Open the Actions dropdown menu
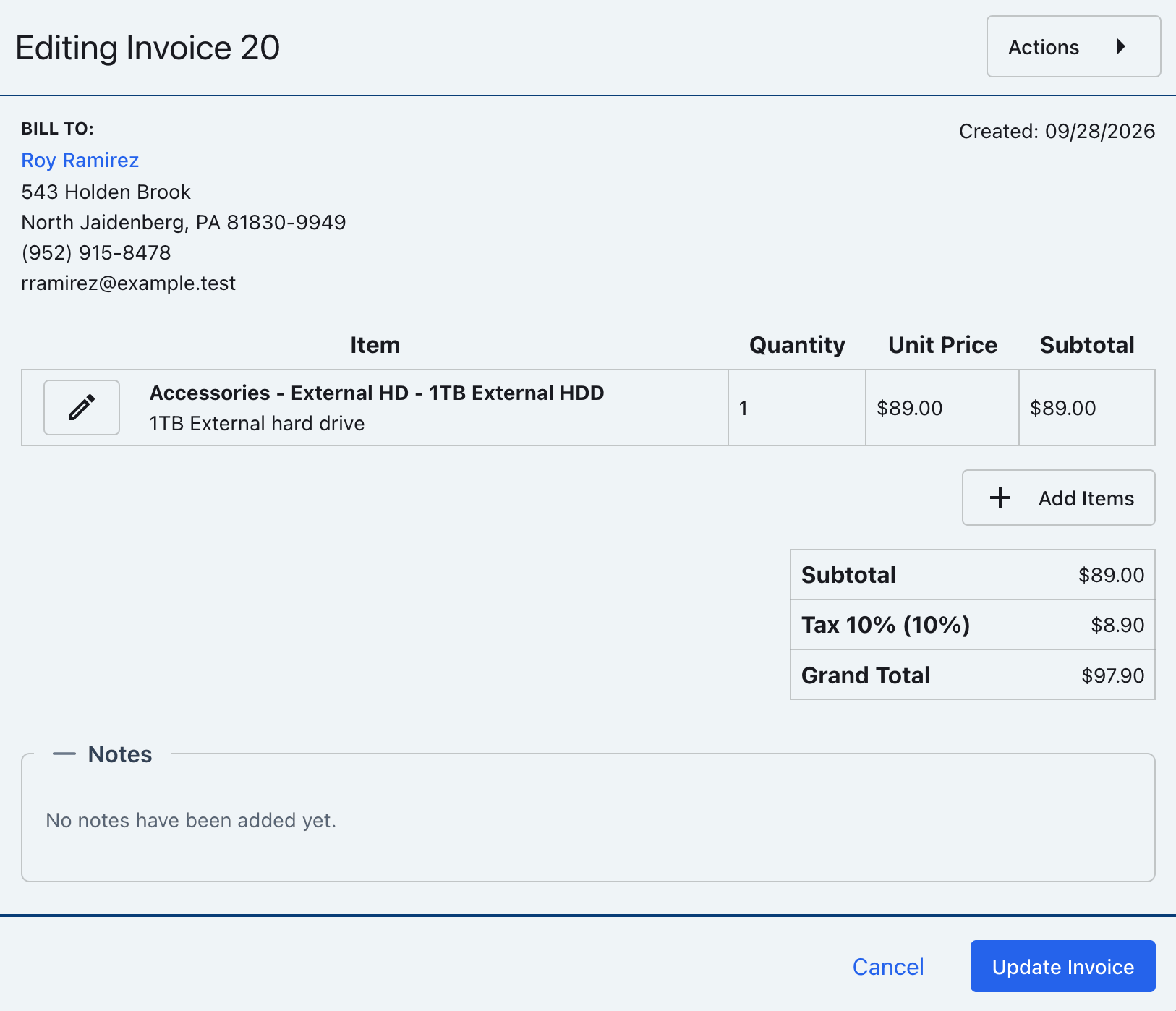1176x1011 pixels. coord(1073,47)
